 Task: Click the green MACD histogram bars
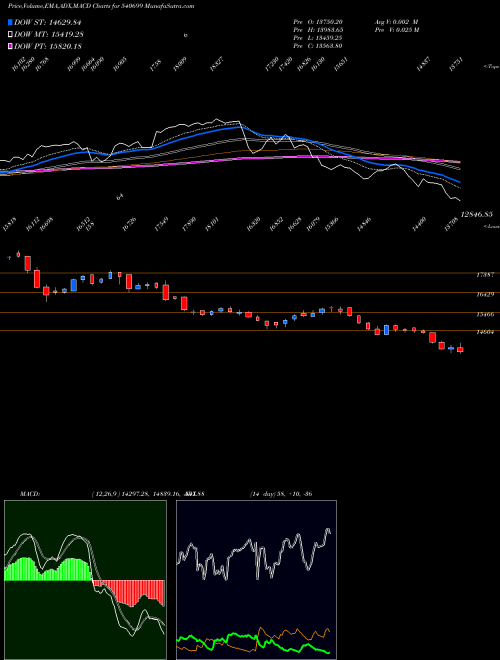[x=48, y=570]
